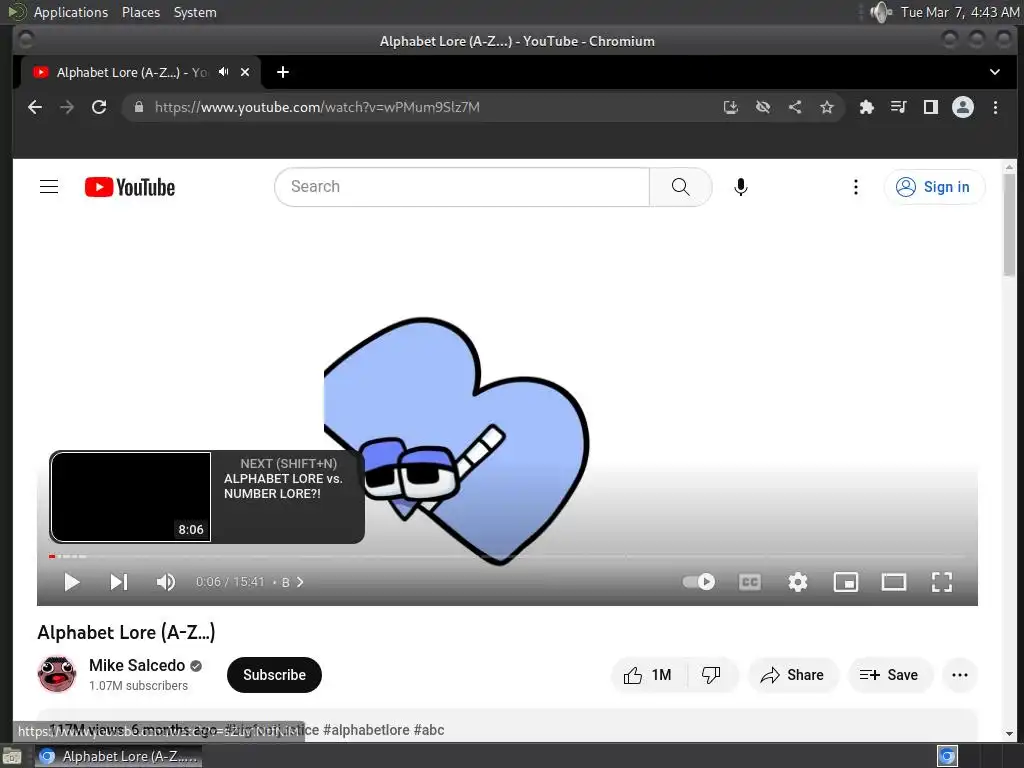Open the YouTube hamburger guide menu

tap(49, 187)
